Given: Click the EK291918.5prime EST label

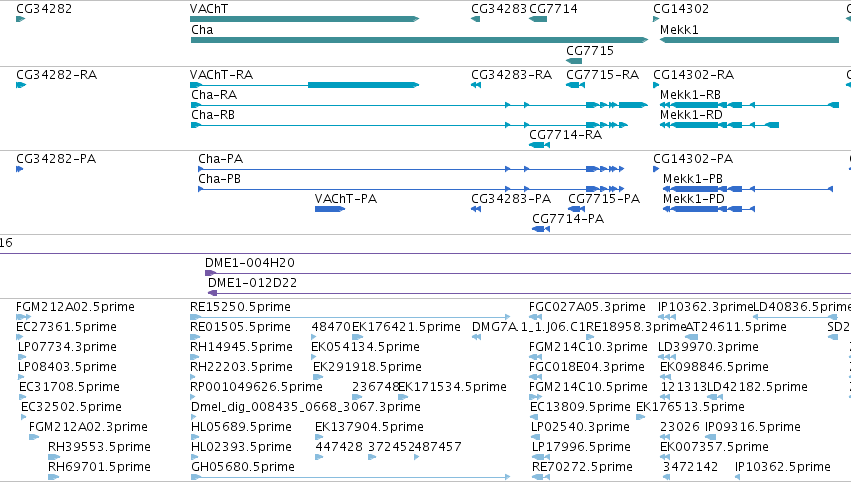Looking at the screenshot, I should [367, 367].
